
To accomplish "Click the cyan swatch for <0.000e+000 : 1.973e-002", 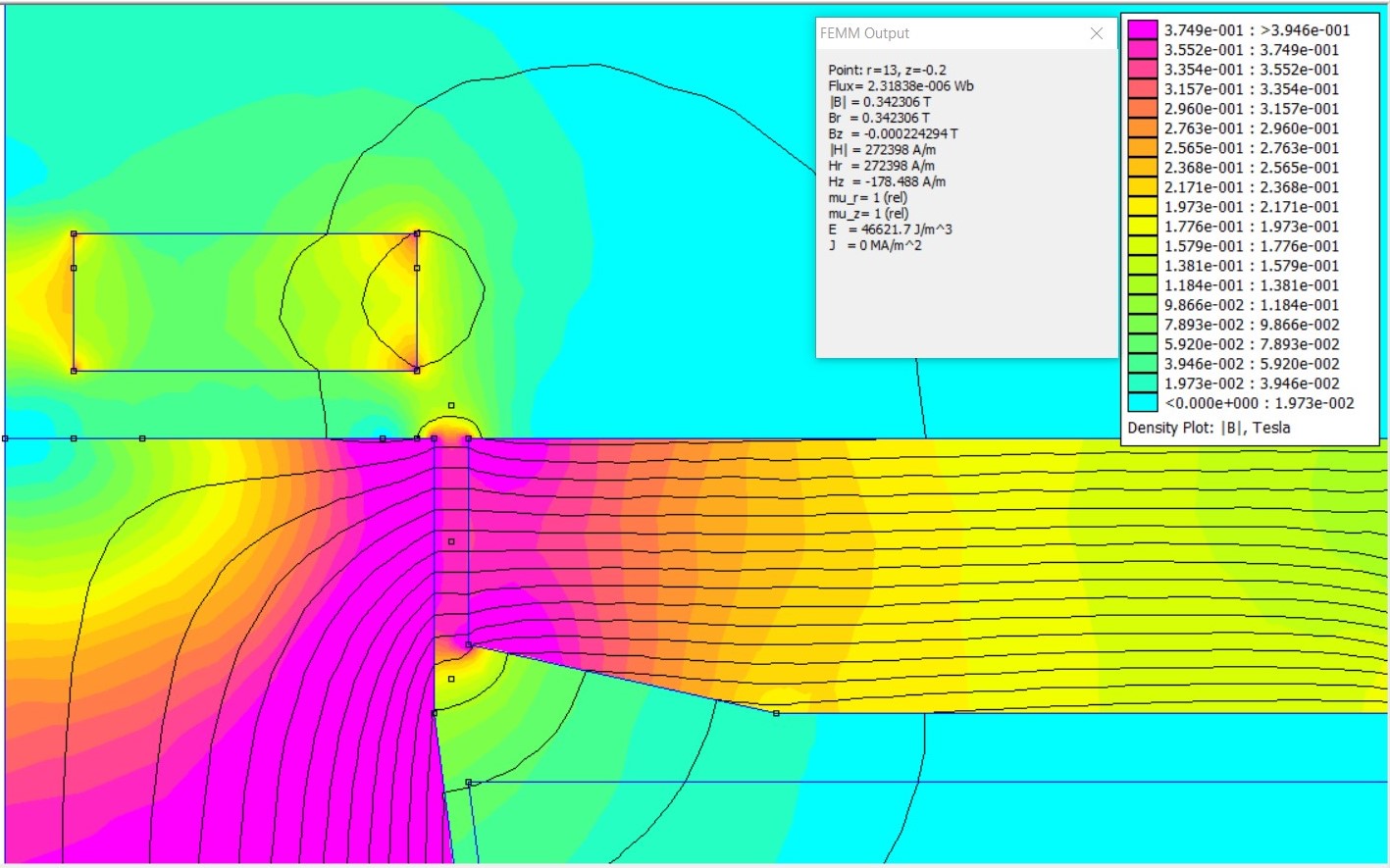I will (1143, 403).
